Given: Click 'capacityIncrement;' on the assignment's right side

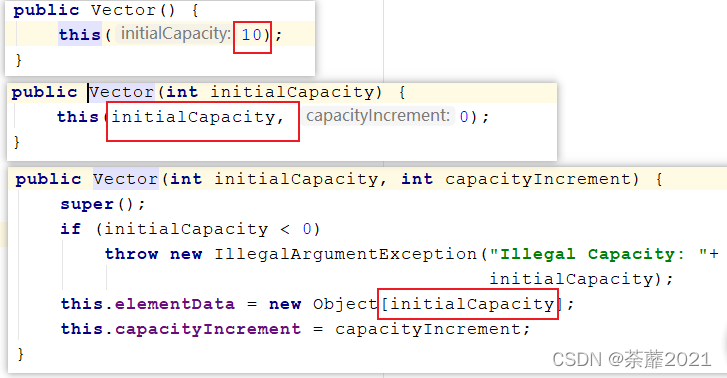Looking at the screenshot, I should coord(433,329).
